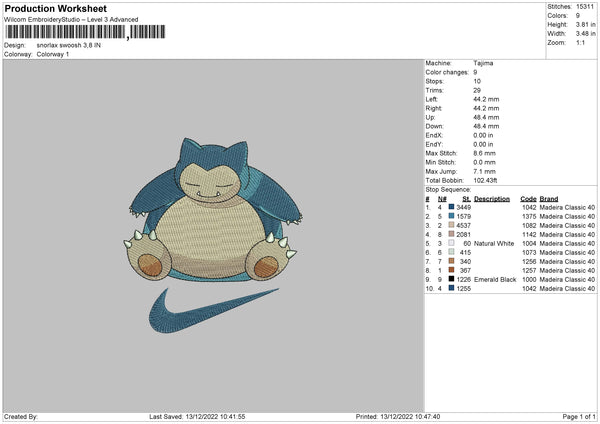Click thread code '1142' in stop sequence
600x424 pixels.
pyautogui.click(x=529, y=234)
